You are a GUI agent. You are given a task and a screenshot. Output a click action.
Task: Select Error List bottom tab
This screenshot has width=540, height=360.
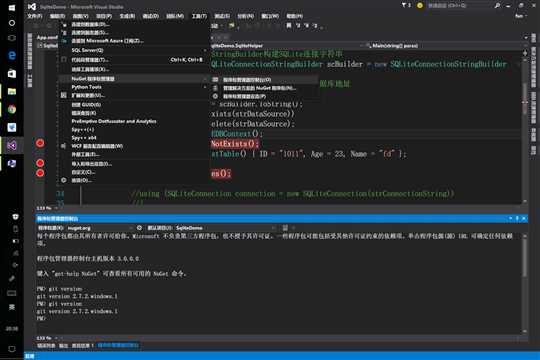click(x=46, y=346)
